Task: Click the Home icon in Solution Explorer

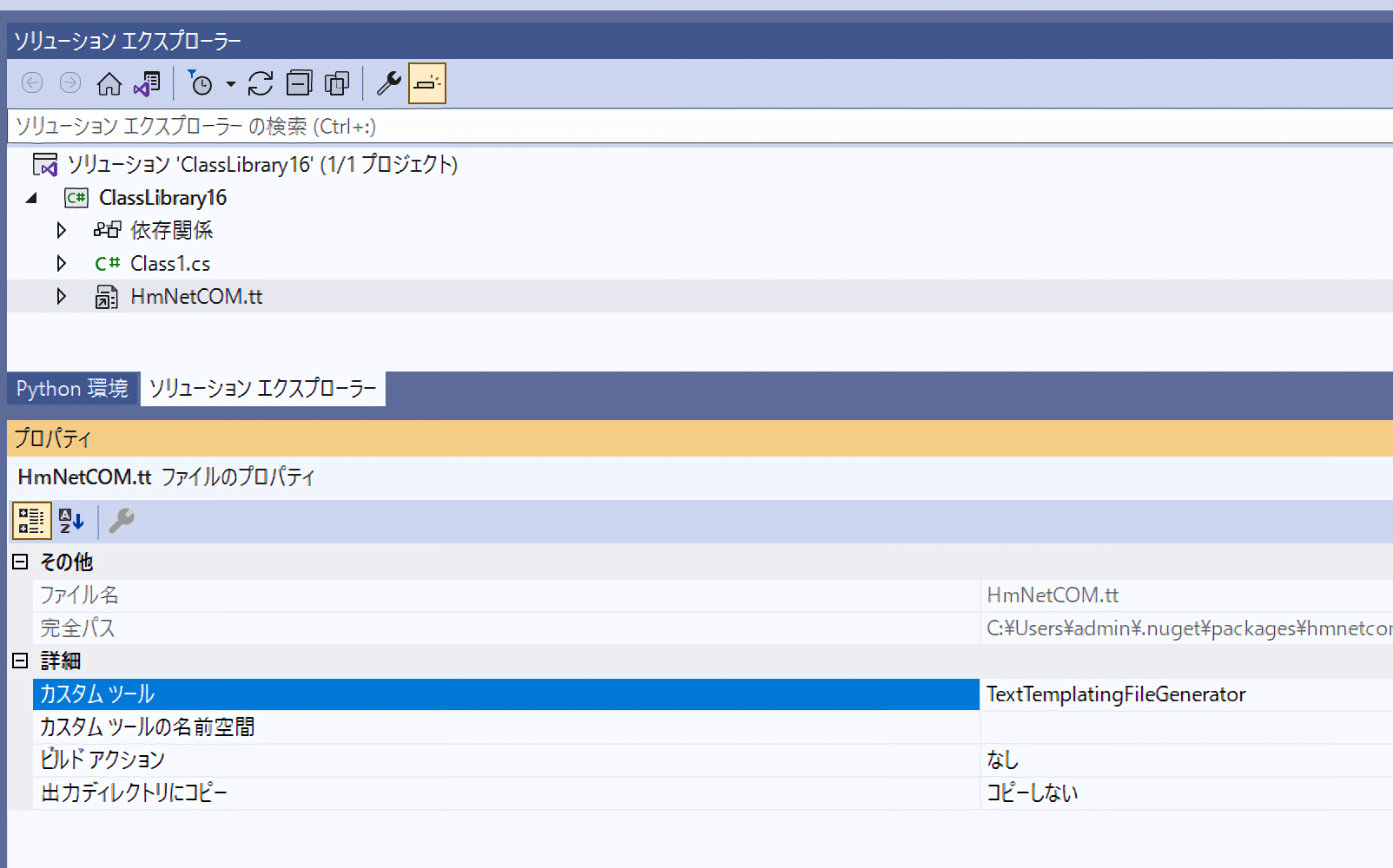Action: tap(109, 83)
